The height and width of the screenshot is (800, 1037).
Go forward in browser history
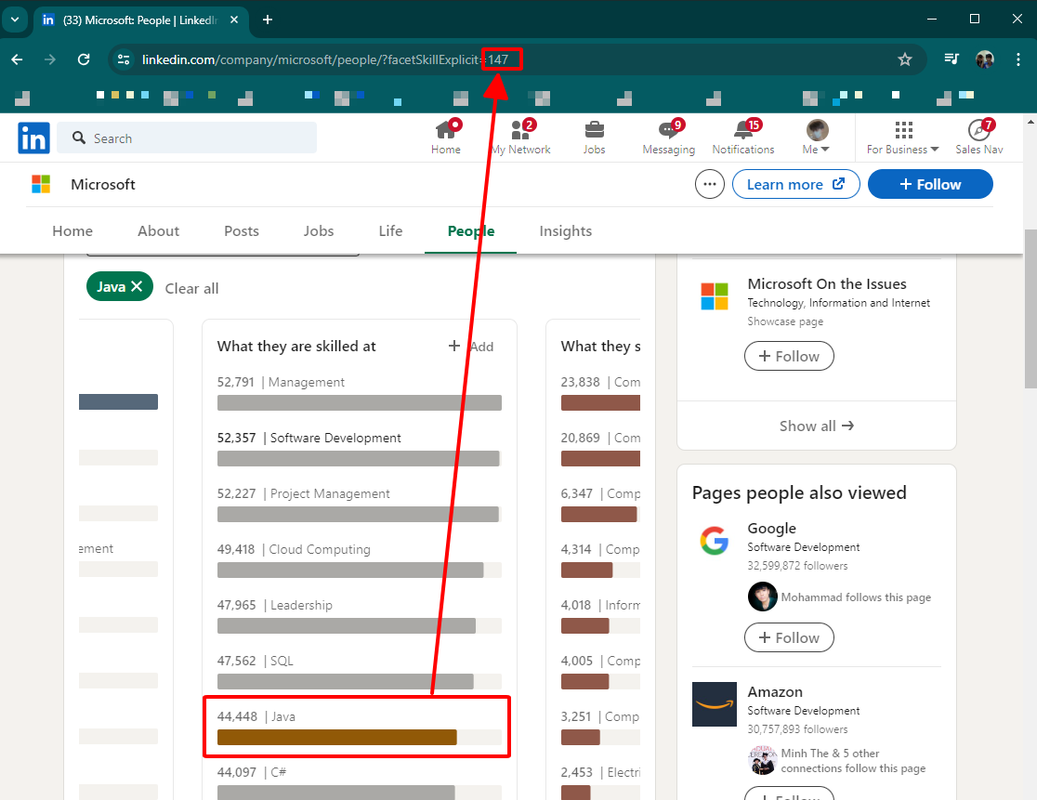pos(50,60)
